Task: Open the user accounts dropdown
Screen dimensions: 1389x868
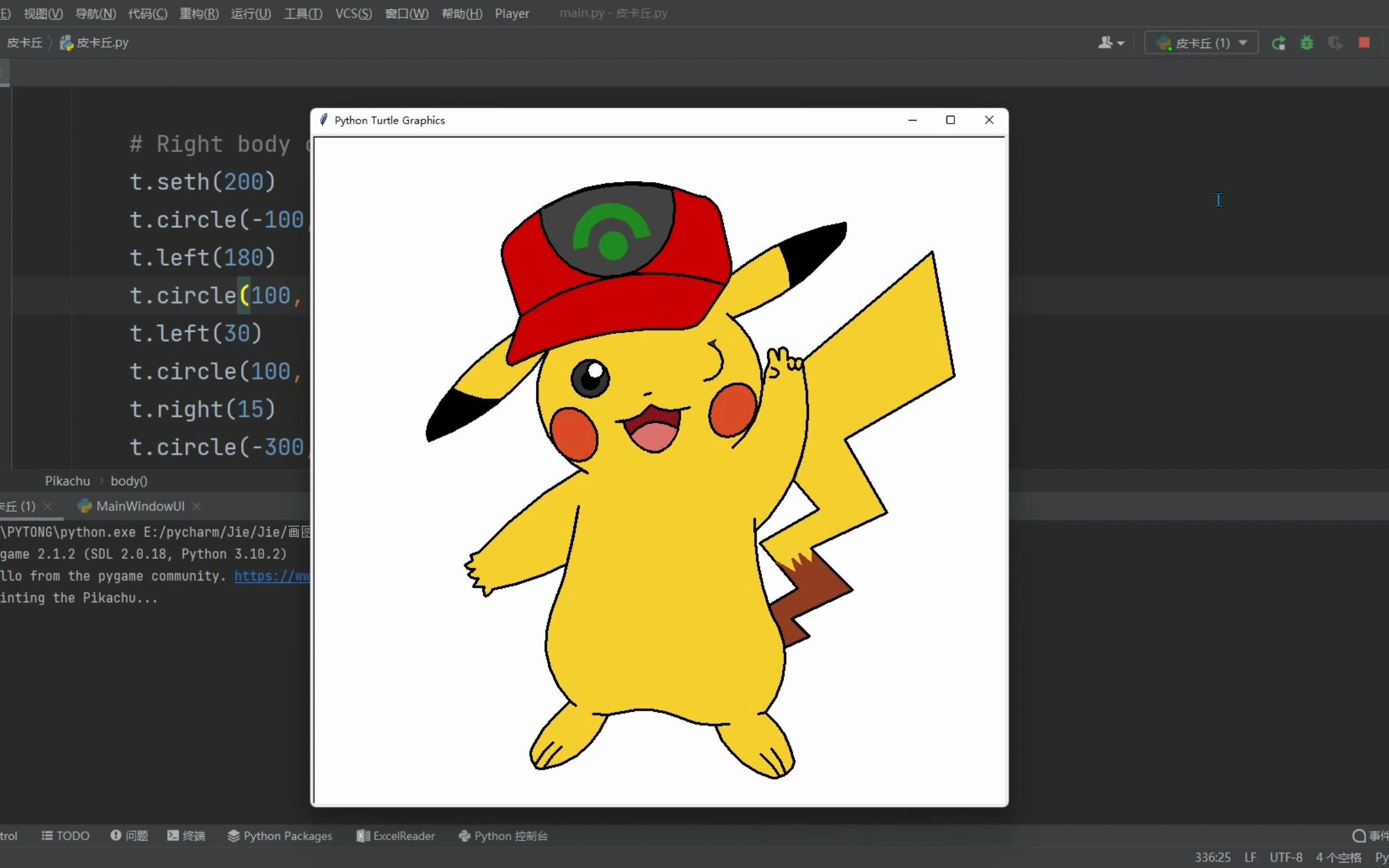Action: click(1110, 43)
